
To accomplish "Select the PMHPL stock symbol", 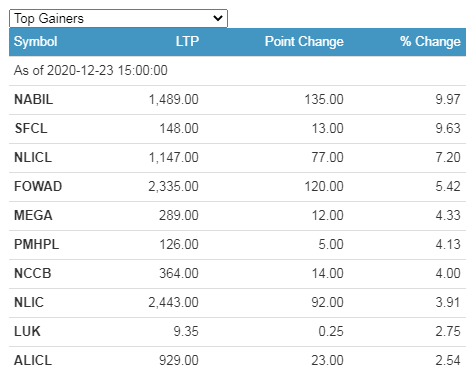I will [x=36, y=244].
